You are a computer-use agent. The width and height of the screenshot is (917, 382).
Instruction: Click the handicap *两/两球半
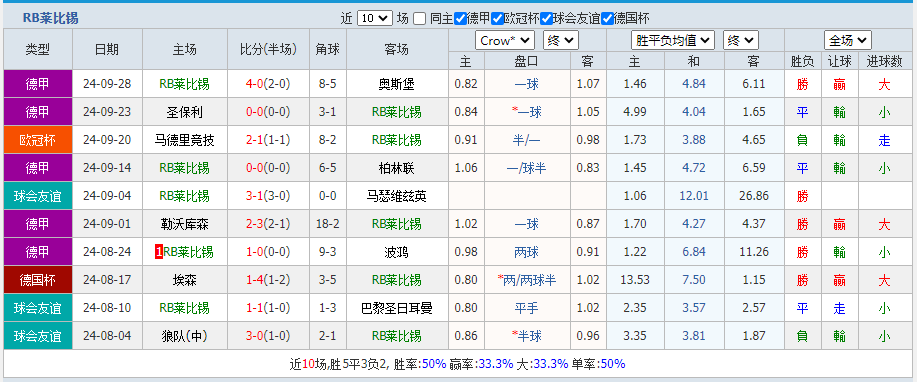click(527, 280)
